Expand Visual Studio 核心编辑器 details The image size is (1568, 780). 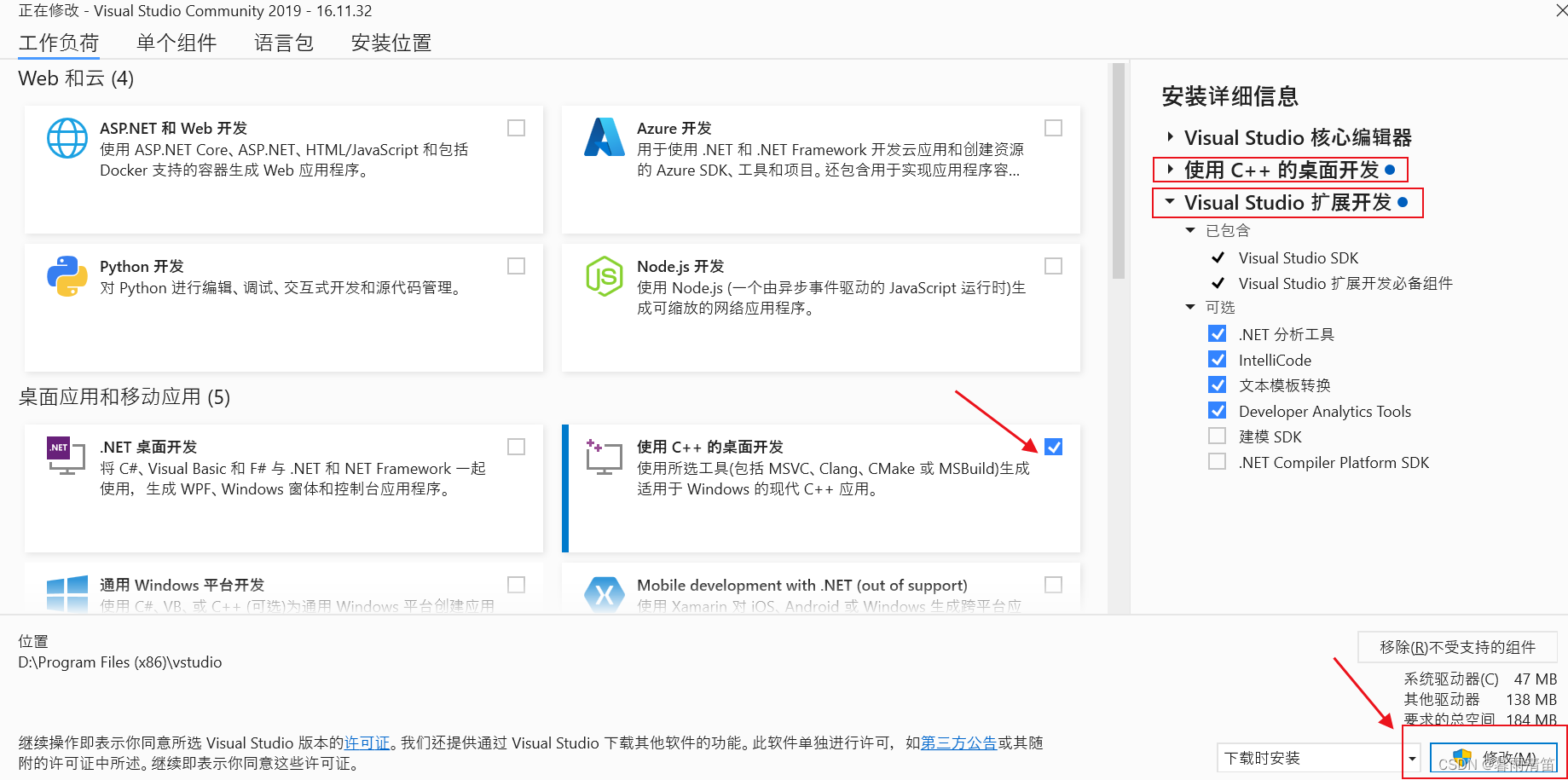coord(1170,136)
